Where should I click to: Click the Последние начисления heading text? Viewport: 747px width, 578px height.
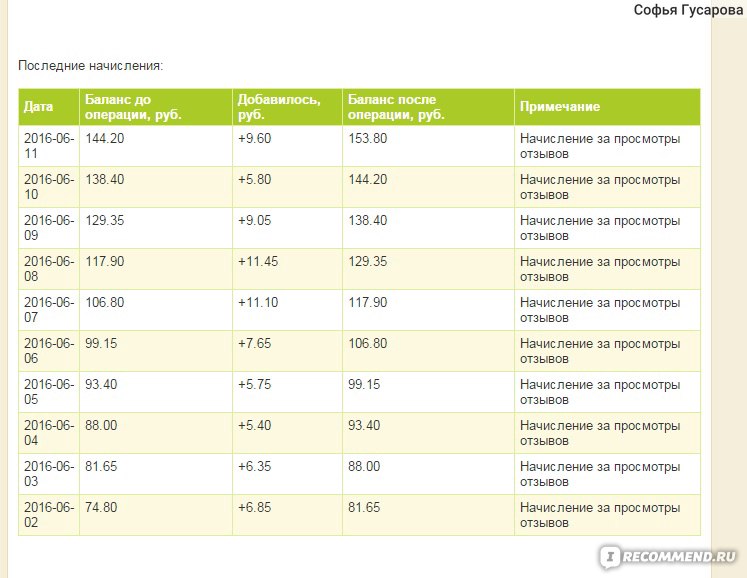click(91, 65)
